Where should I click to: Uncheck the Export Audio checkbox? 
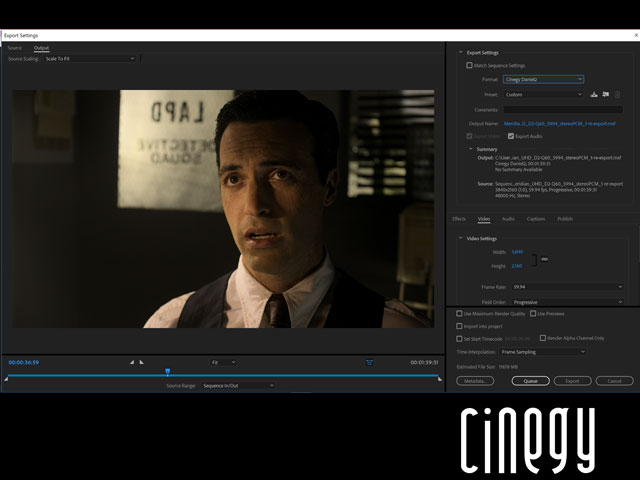pos(511,136)
